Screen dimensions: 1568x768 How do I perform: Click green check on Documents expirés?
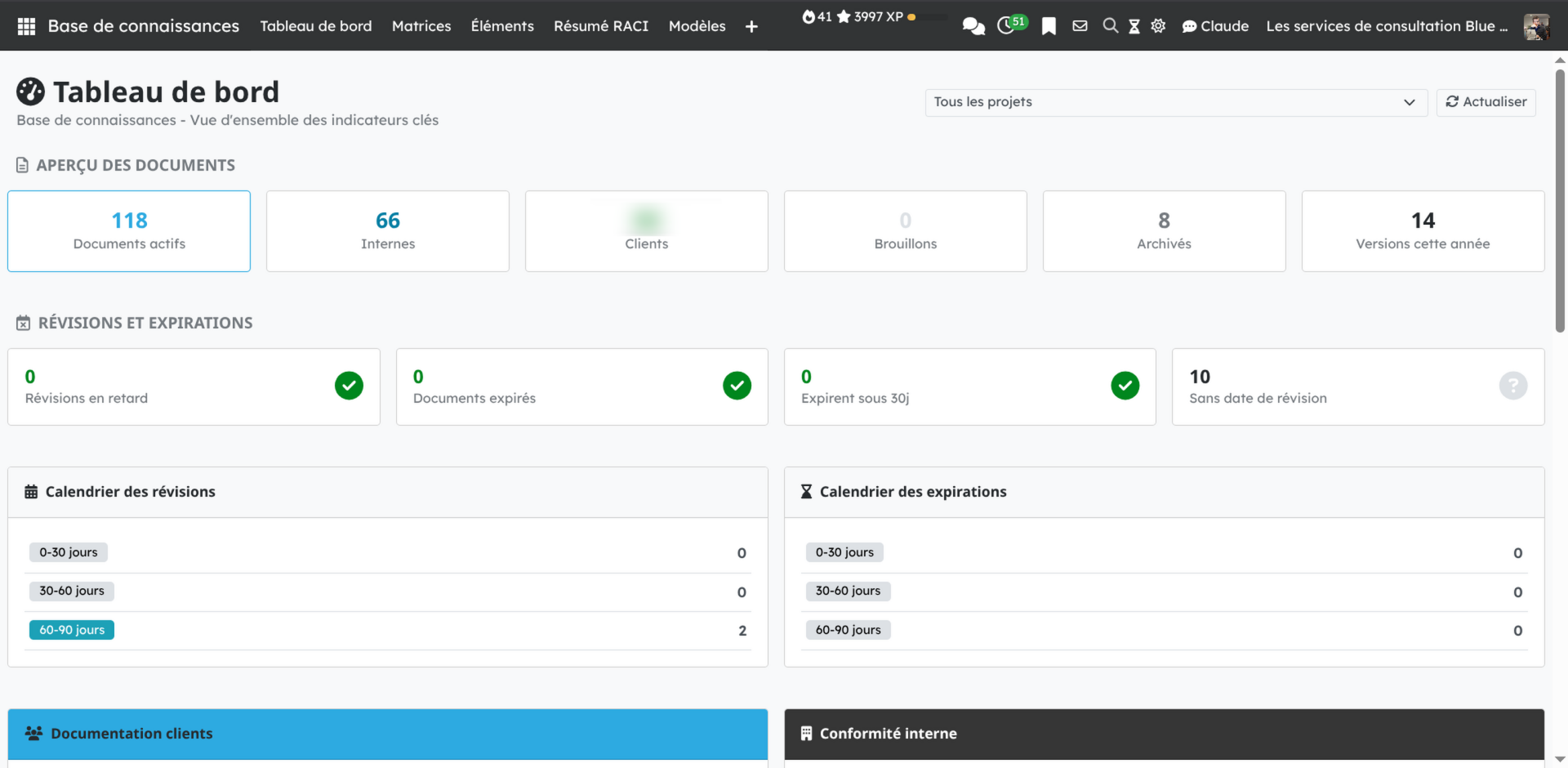point(737,386)
